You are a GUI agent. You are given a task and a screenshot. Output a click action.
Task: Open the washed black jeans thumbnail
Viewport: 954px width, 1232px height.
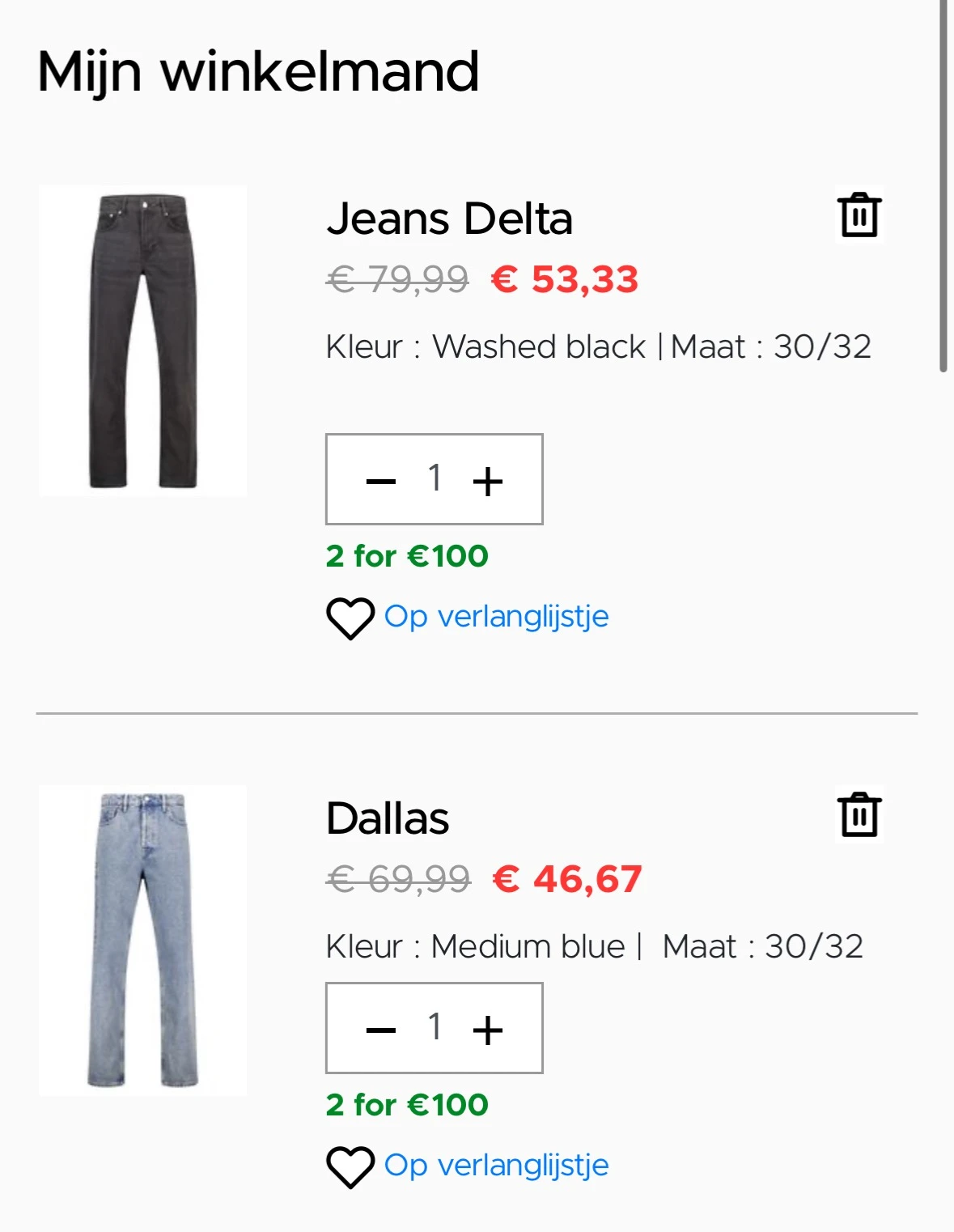click(x=142, y=341)
